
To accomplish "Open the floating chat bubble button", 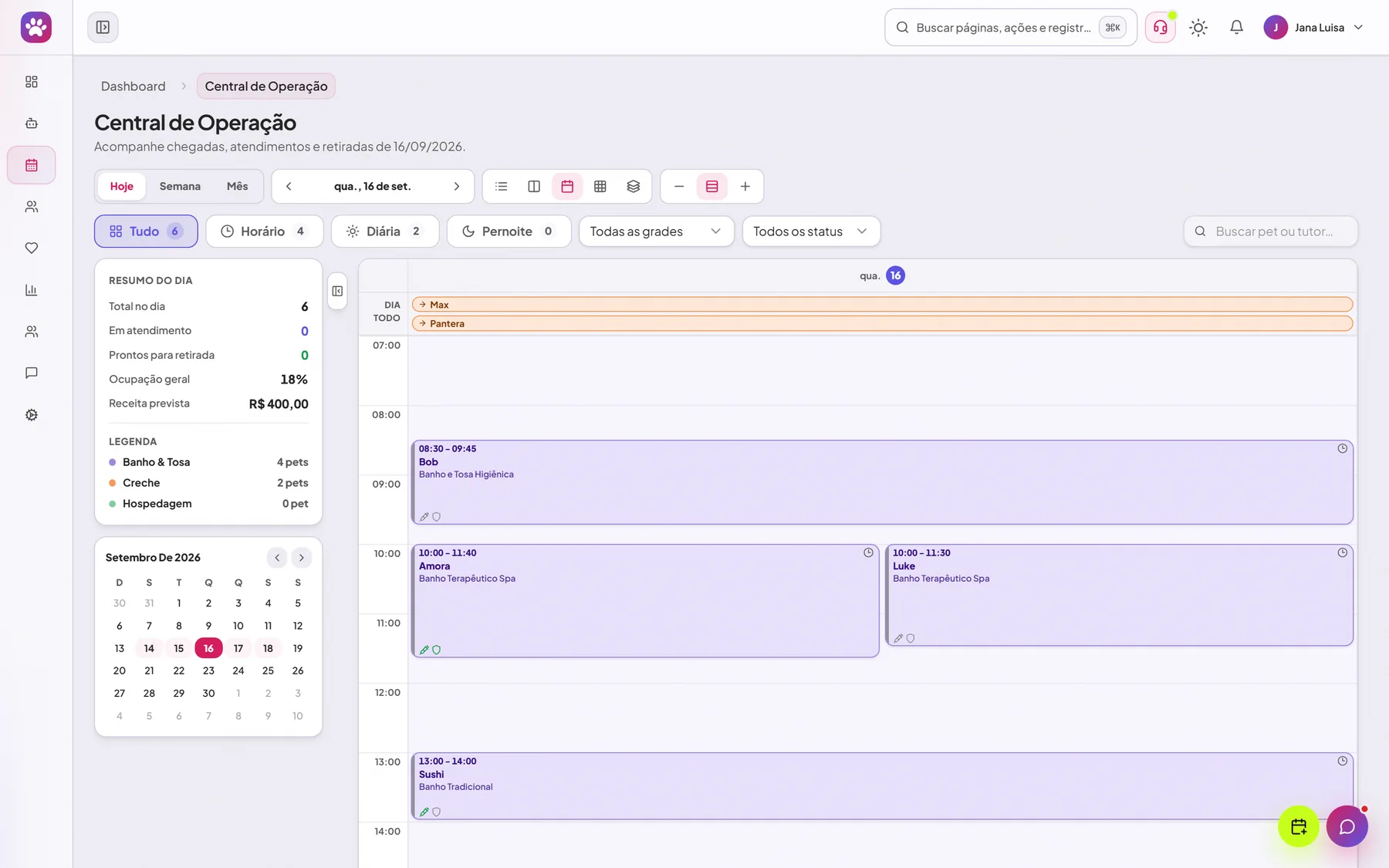I will click(1347, 827).
